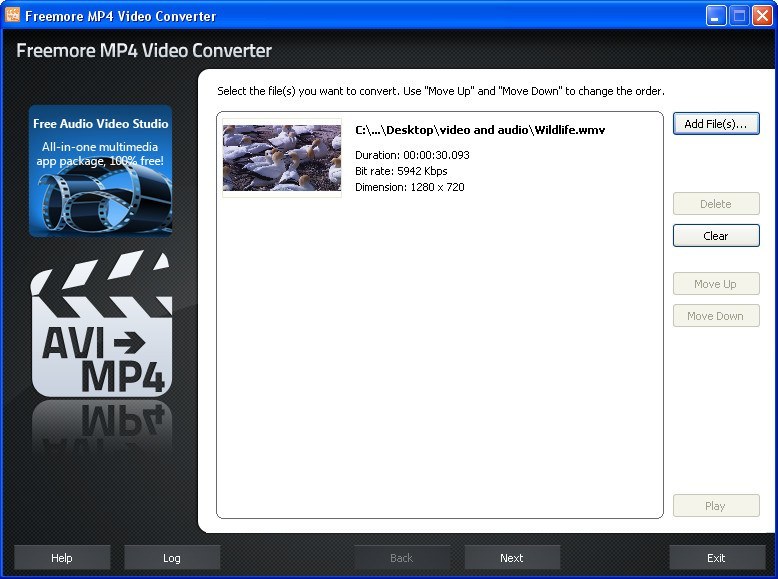Click the Duration: 00:00:30.093 text
The height and width of the screenshot is (579, 778).
[412, 155]
